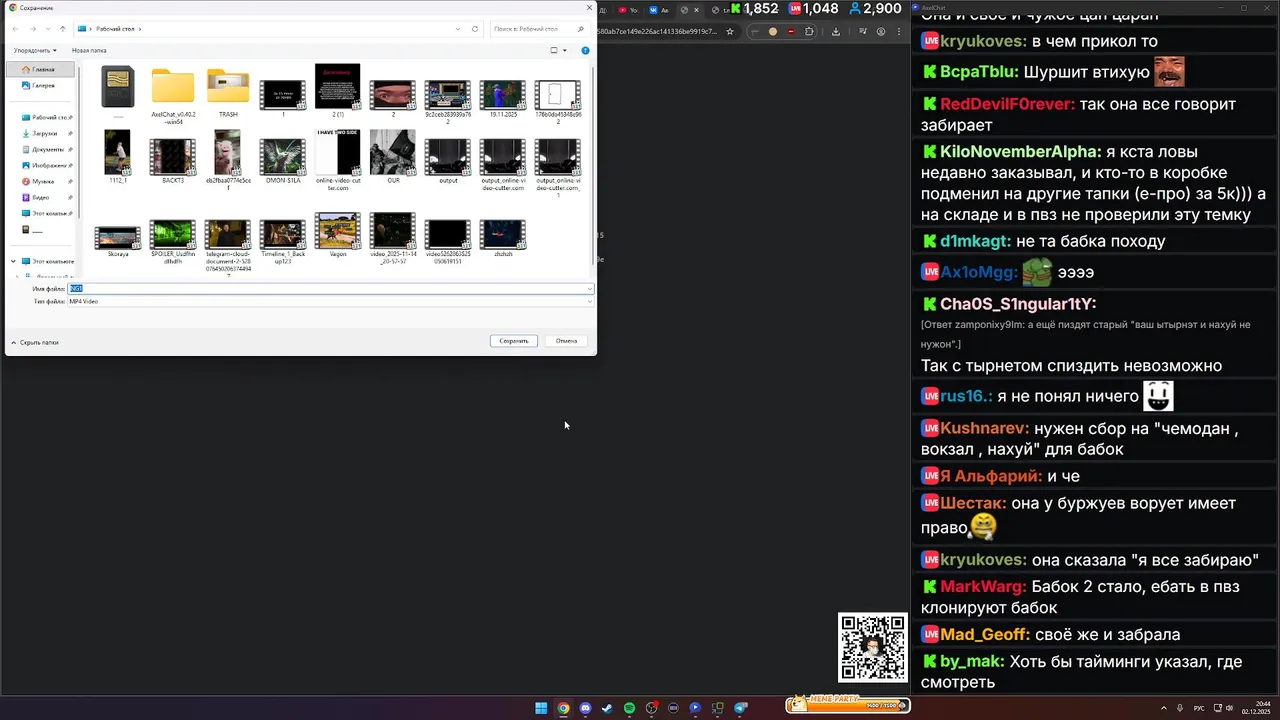Select the video_2025-11-14_20-57-57 file
This screenshot has width=1280, height=720.
tap(393, 237)
